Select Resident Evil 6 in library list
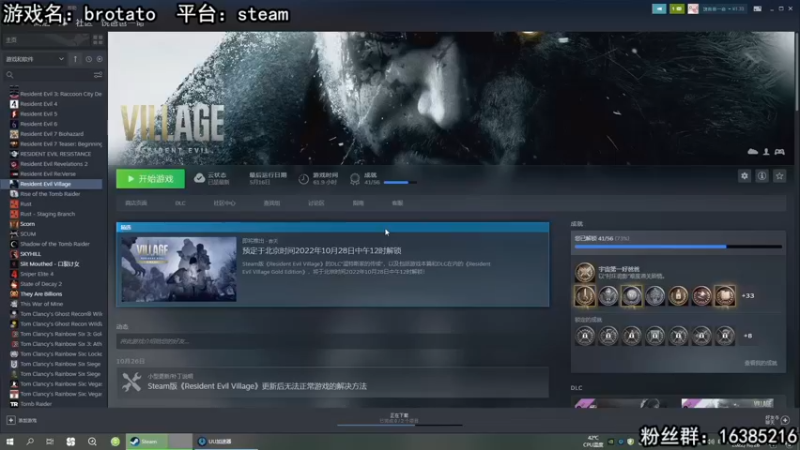The width and height of the screenshot is (800, 450). 39,124
